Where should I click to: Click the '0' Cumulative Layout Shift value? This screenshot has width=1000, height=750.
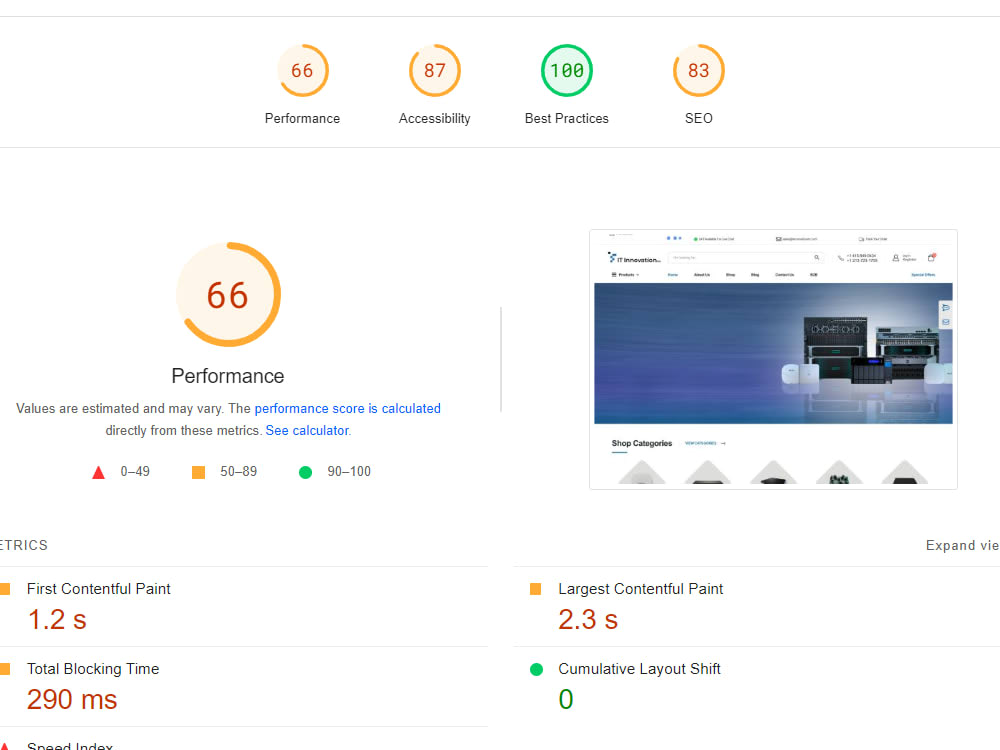pyautogui.click(x=566, y=700)
